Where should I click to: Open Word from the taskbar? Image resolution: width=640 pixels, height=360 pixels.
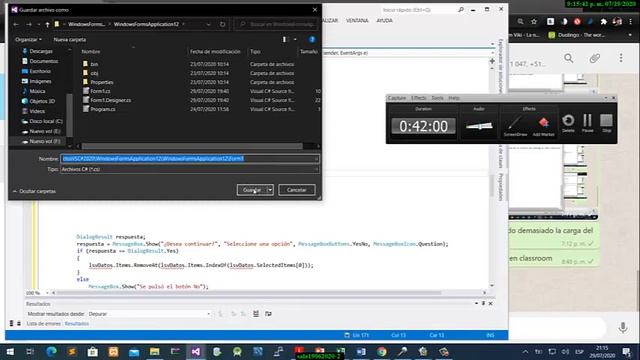(x=361, y=351)
